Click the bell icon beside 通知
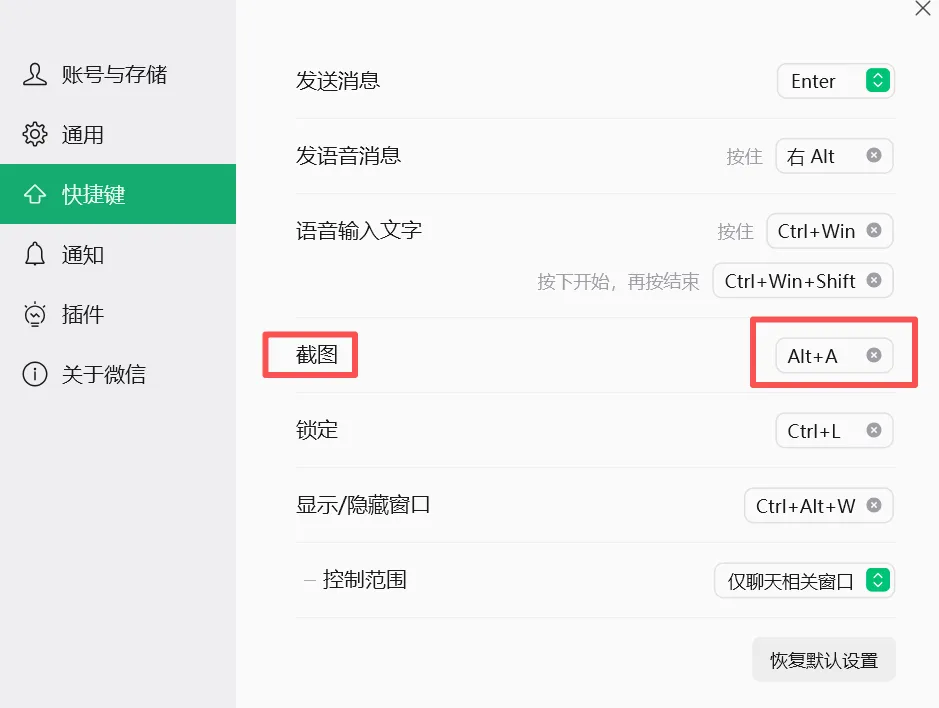The width and height of the screenshot is (939, 708). coord(35,254)
